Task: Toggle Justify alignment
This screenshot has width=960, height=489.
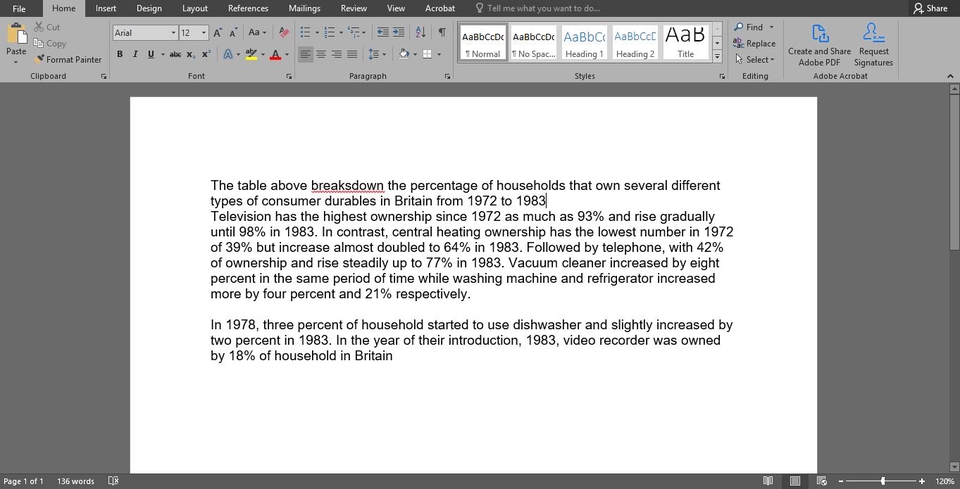Action: point(351,54)
